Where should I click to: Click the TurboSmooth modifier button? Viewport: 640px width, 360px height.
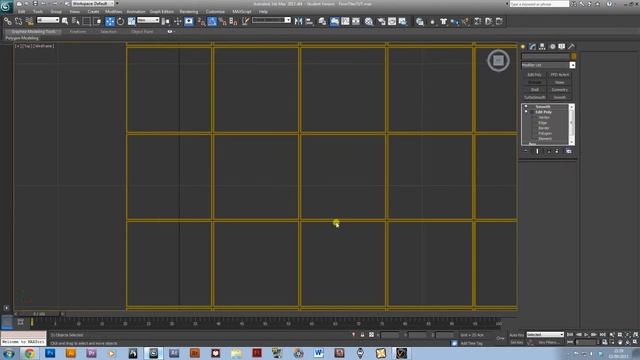point(534,98)
